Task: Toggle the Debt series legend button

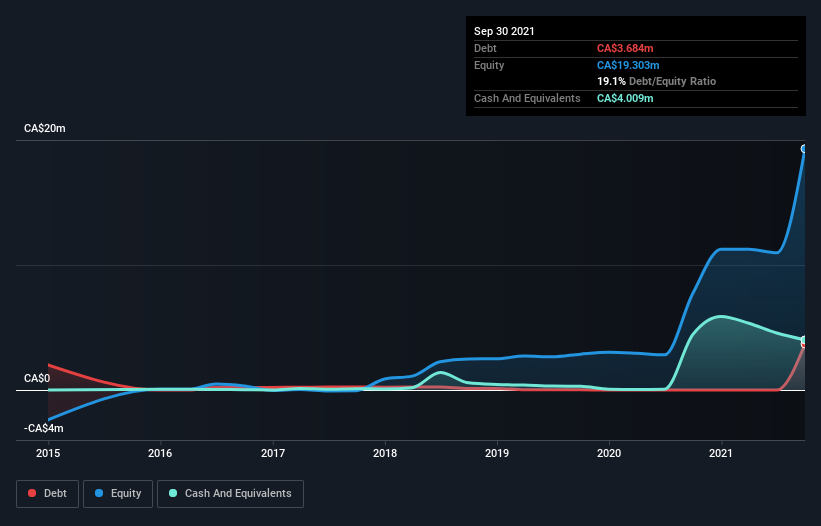Action: point(47,494)
